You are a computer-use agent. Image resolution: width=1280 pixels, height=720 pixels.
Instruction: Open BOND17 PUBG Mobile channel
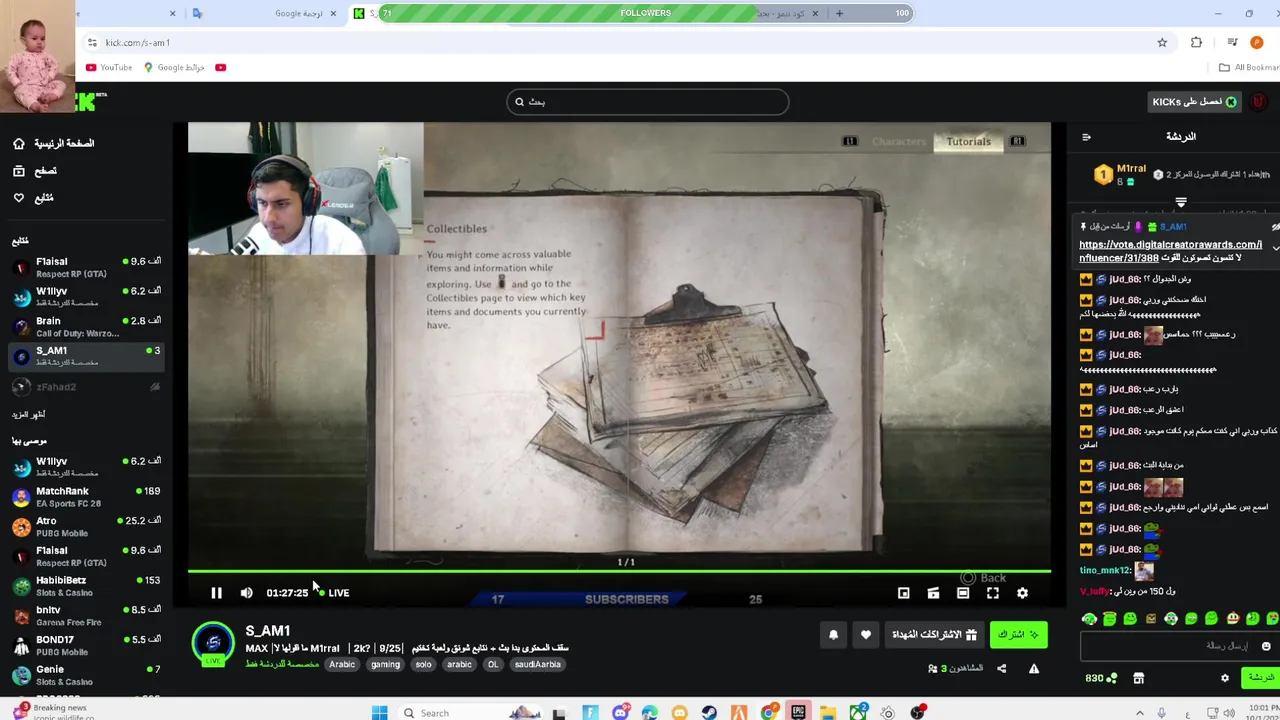pyautogui.click(x=85, y=645)
